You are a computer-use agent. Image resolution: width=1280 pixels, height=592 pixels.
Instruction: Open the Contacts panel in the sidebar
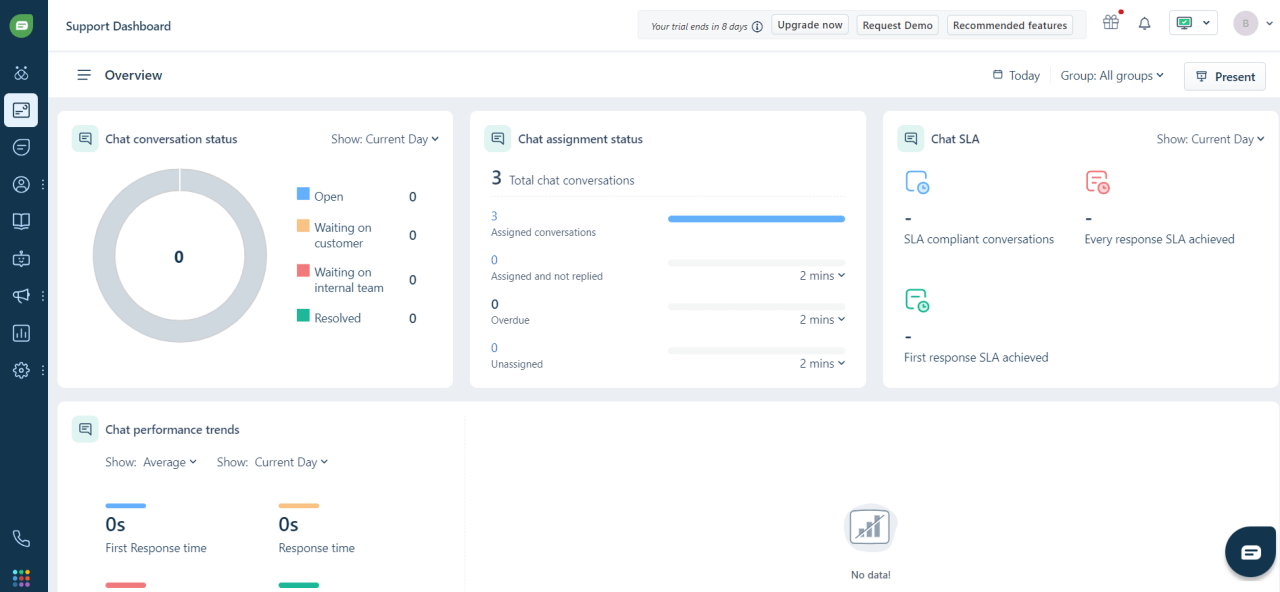click(x=22, y=184)
